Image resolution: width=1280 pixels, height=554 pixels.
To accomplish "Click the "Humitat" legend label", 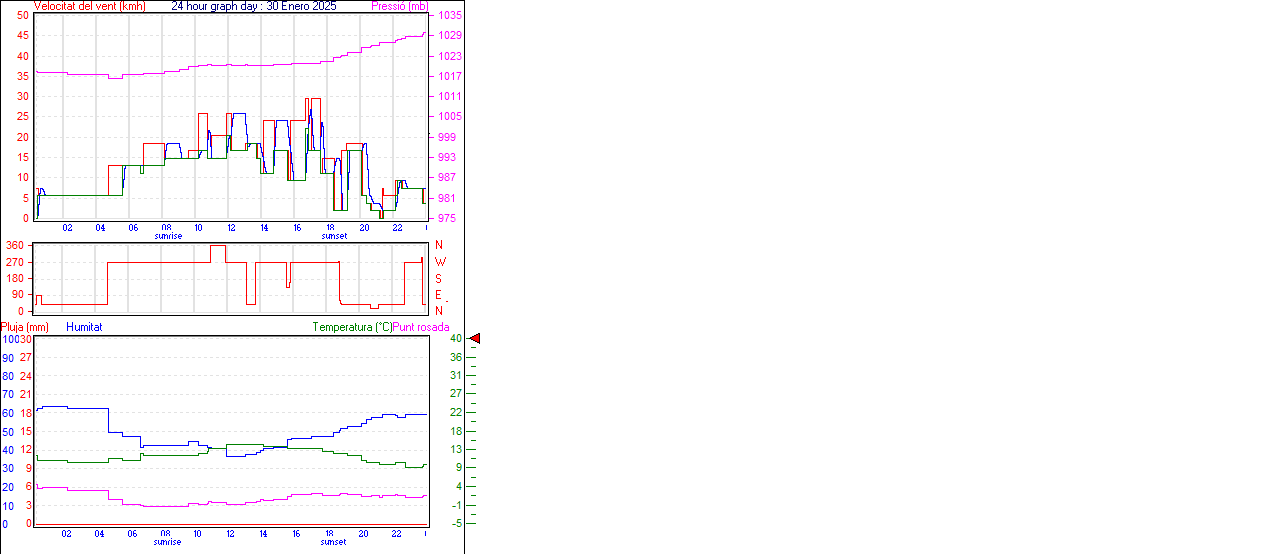I will point(84,327).
